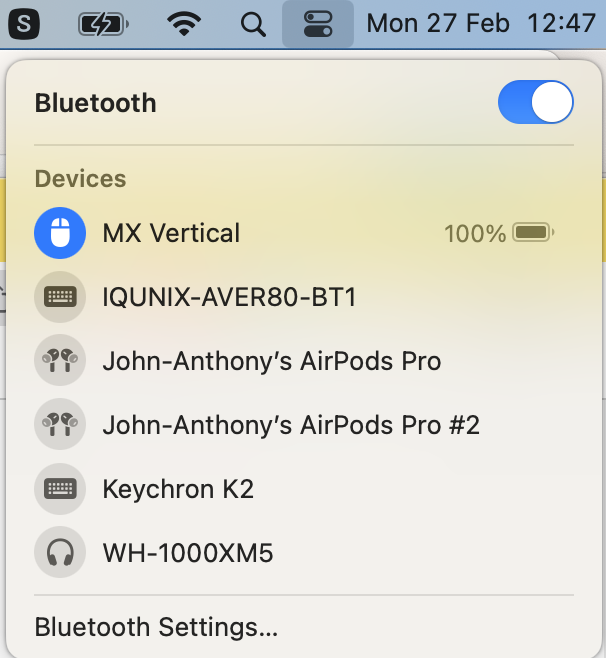
Task: Click the MX Vertical mouse icon
Action: [58, 233]
